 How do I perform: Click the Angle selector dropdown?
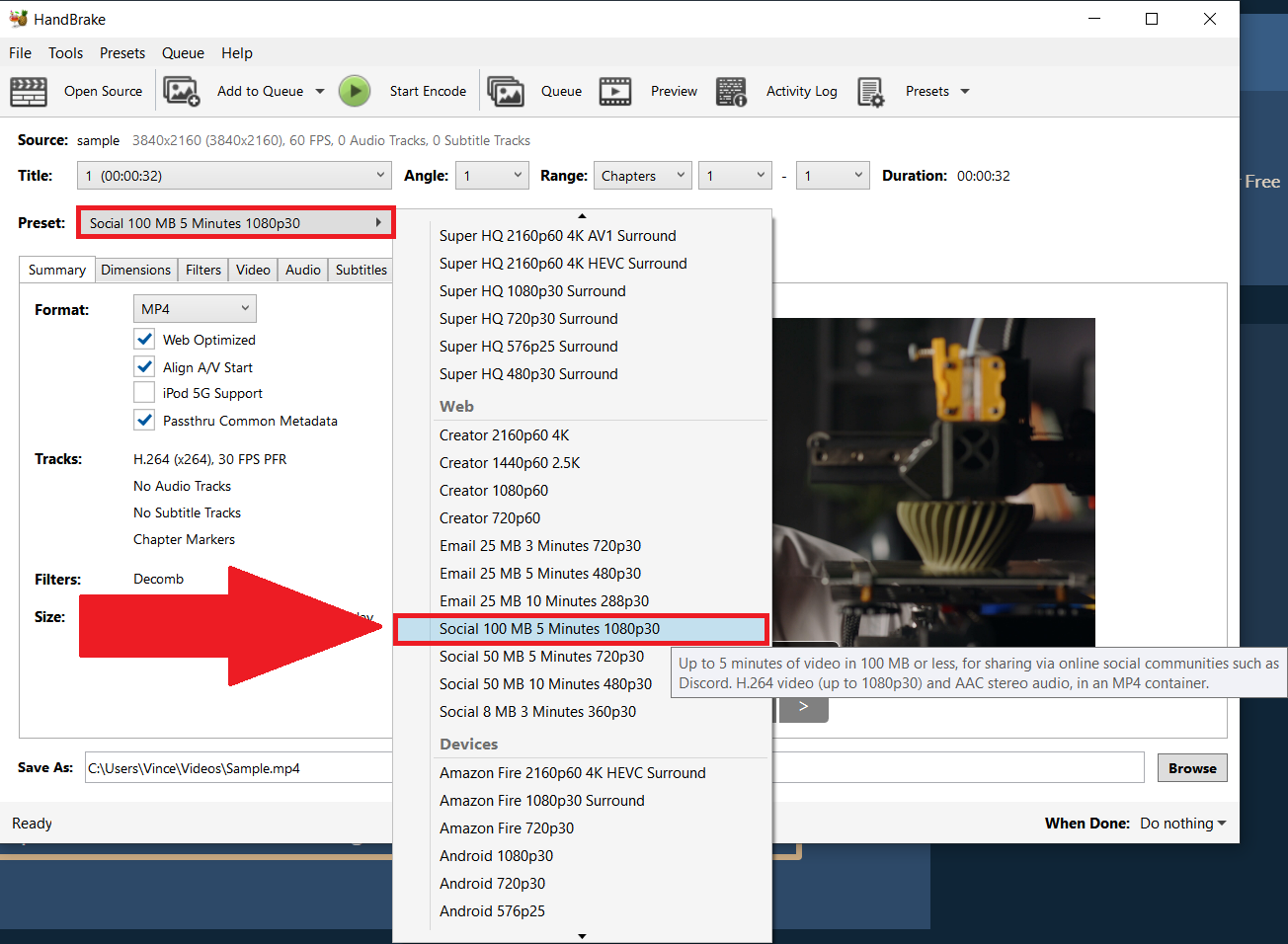[x=491, y=175]
